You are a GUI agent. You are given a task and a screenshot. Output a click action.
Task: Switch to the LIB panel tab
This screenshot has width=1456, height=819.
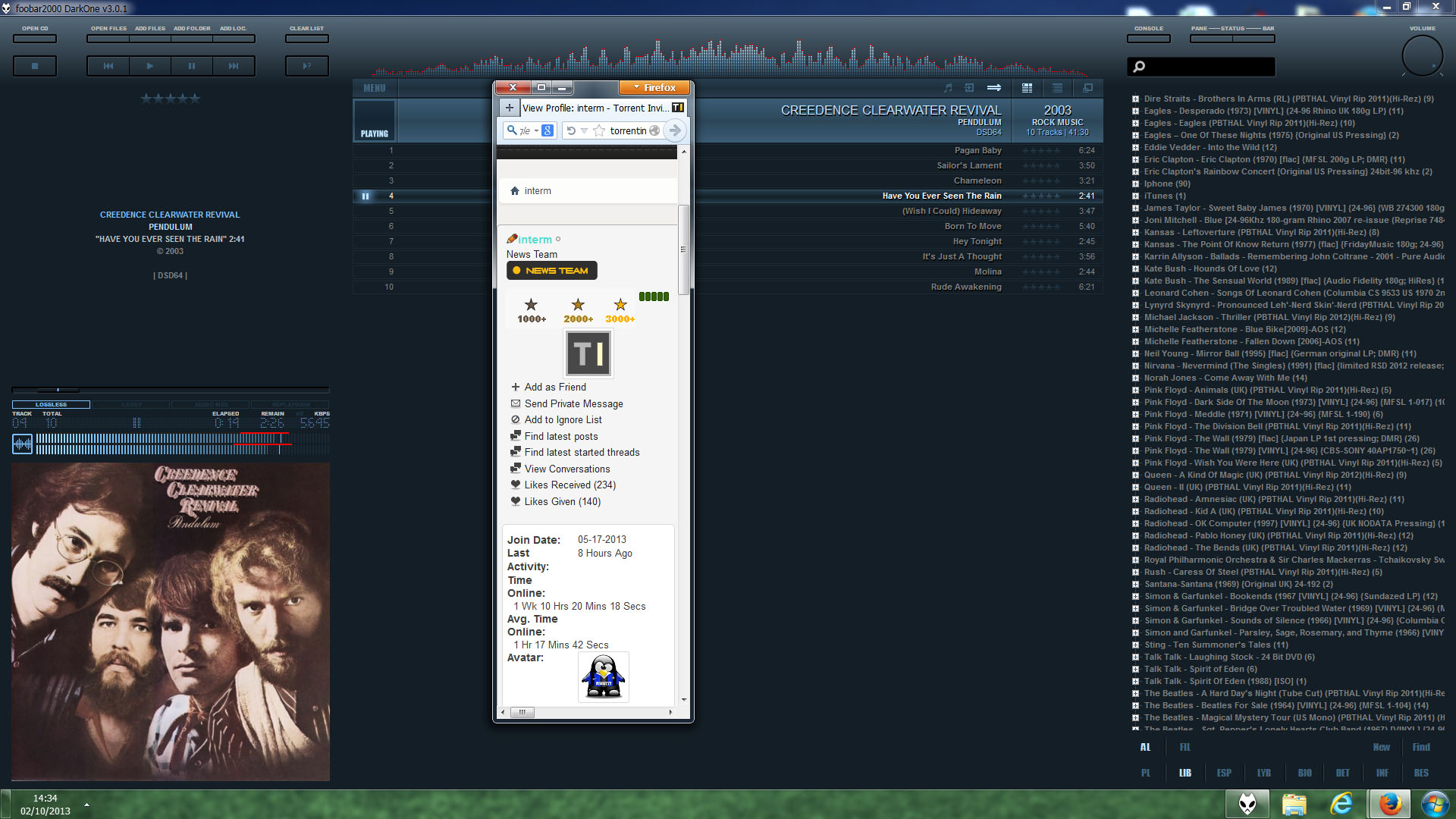[x=1185, y=773]
